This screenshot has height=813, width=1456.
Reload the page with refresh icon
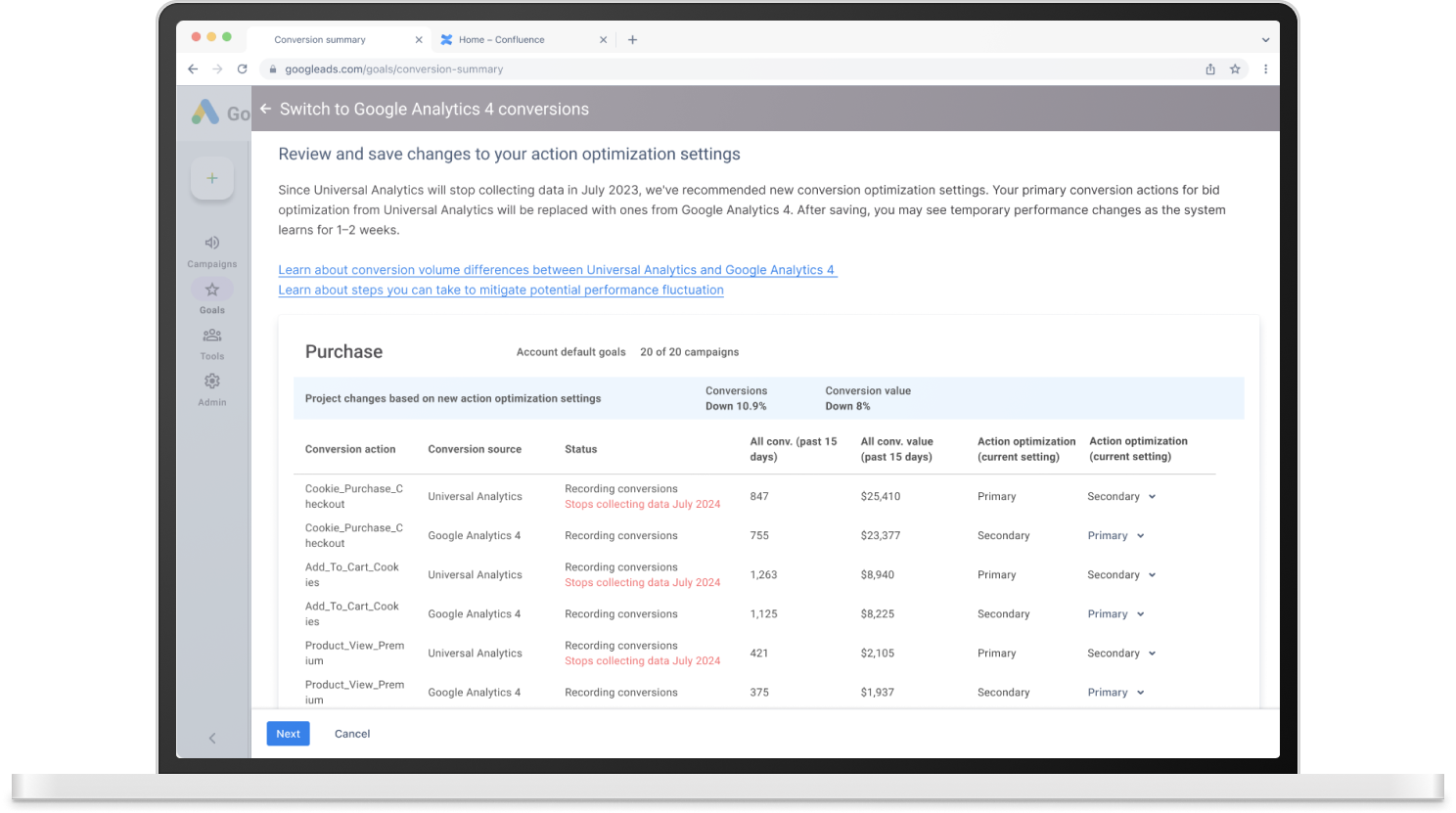click(242, 69)
